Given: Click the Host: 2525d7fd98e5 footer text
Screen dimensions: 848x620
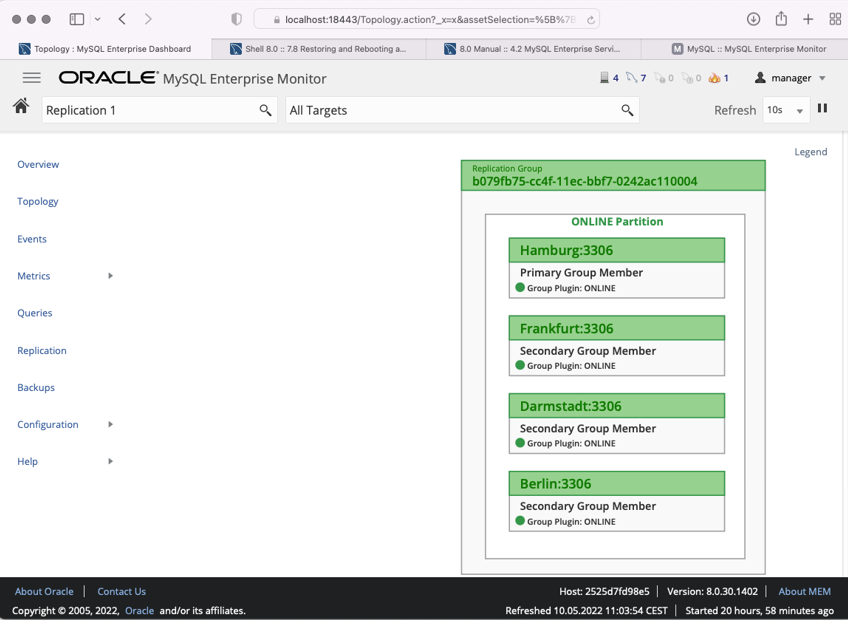Looking at the screenshot, I should pyautogui.click(x=604, y=591).
